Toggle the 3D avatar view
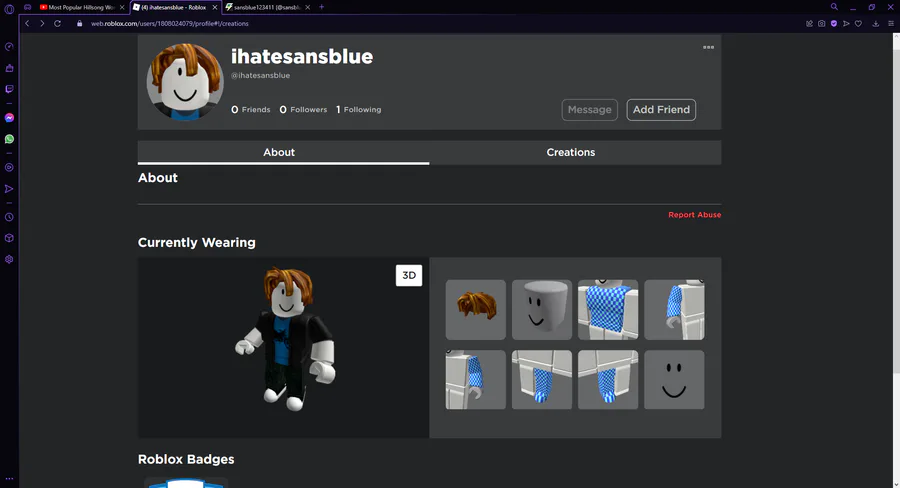Image resolution: width=900 pixels, height=488 pixels. point(409,276)
